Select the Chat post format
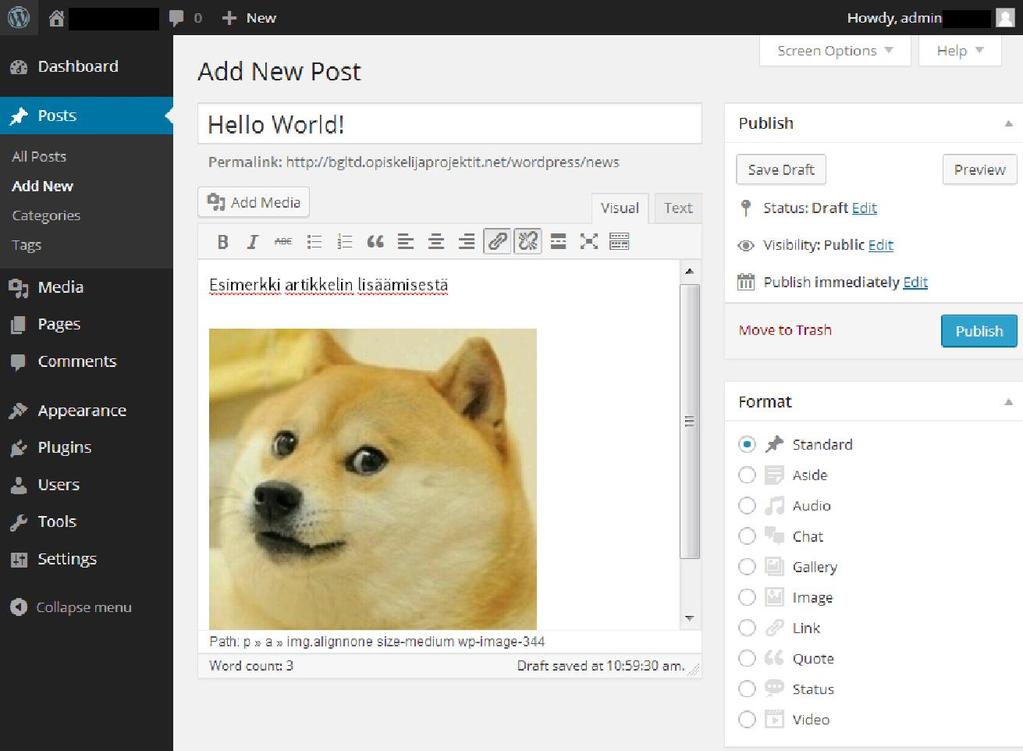 click(x=747, y=536)
